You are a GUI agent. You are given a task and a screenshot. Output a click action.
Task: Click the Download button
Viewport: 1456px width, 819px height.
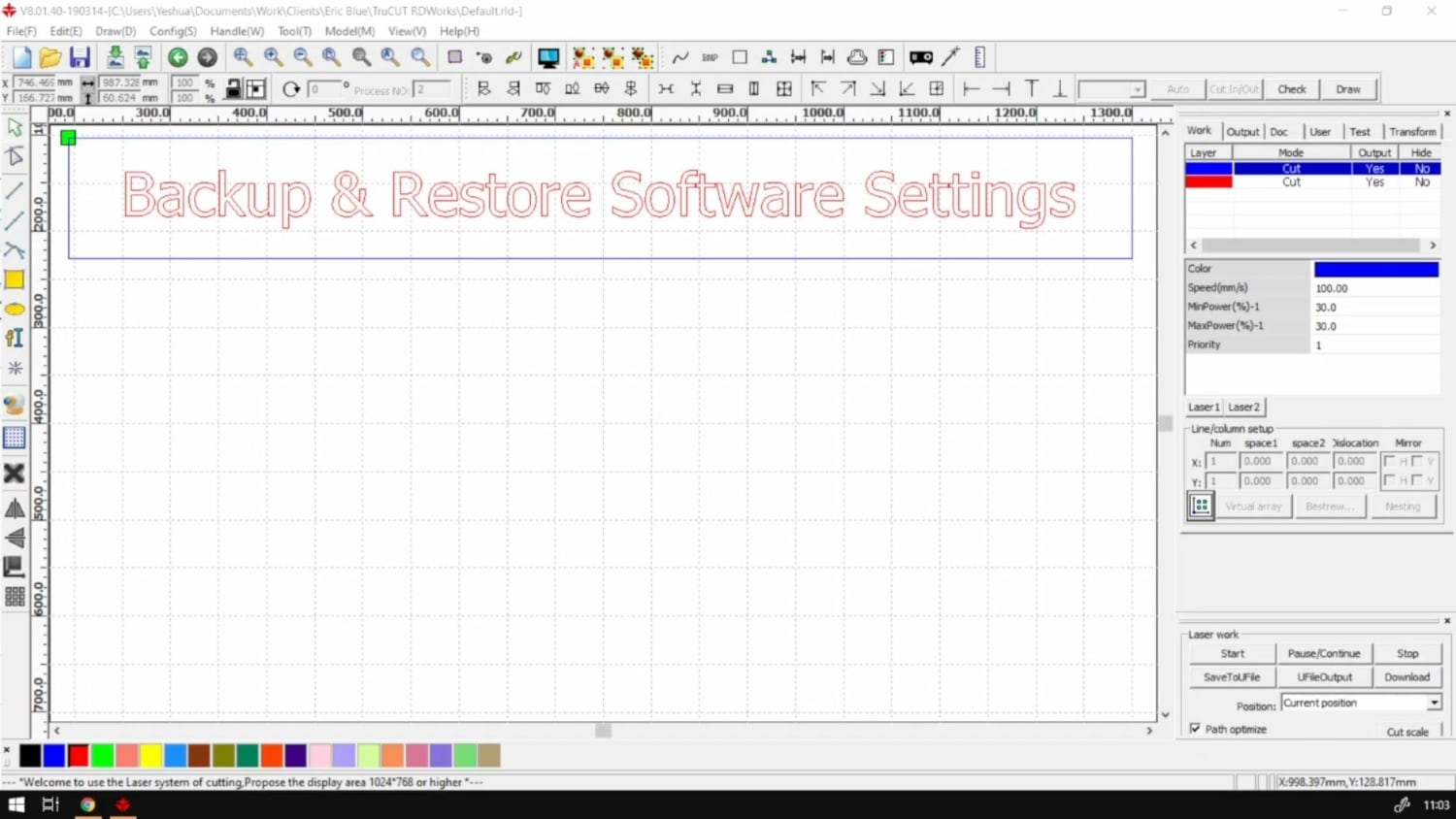(1406, 676)
